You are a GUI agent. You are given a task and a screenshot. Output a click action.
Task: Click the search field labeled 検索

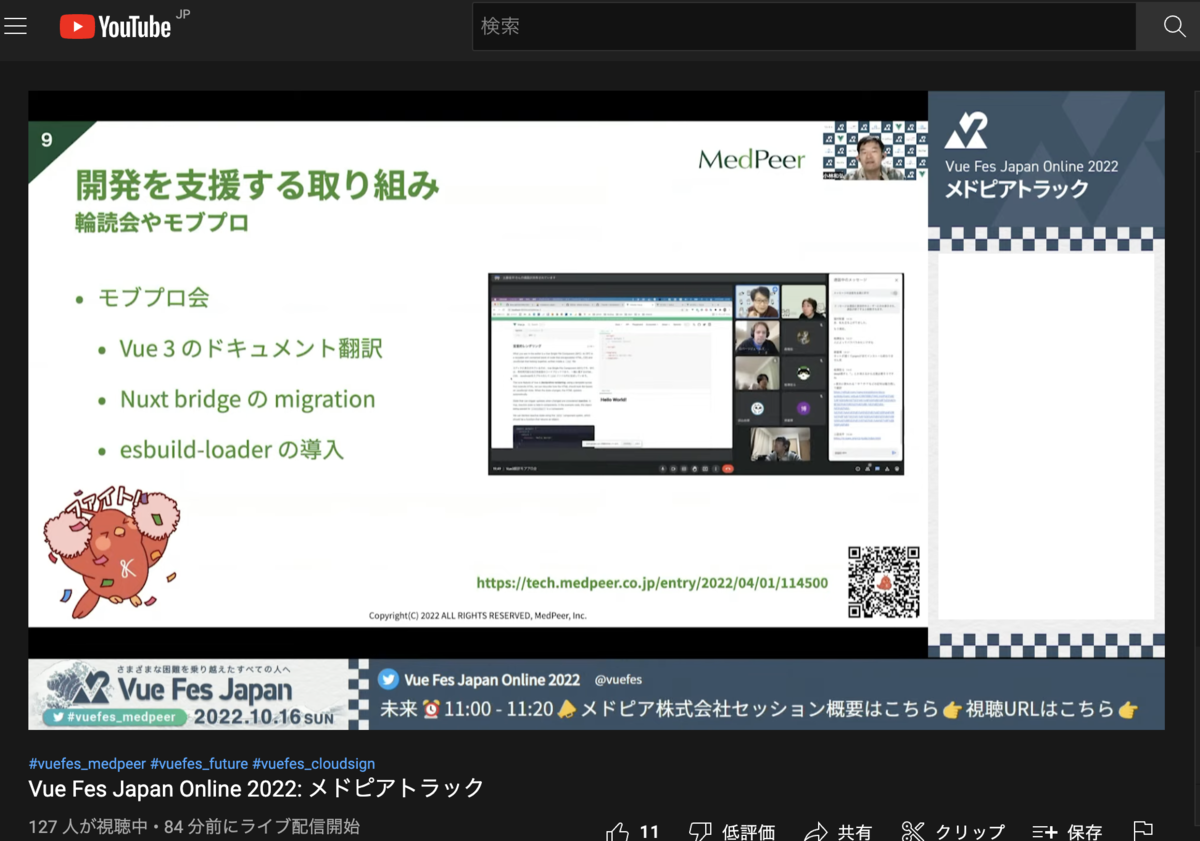tap(804, 26)
